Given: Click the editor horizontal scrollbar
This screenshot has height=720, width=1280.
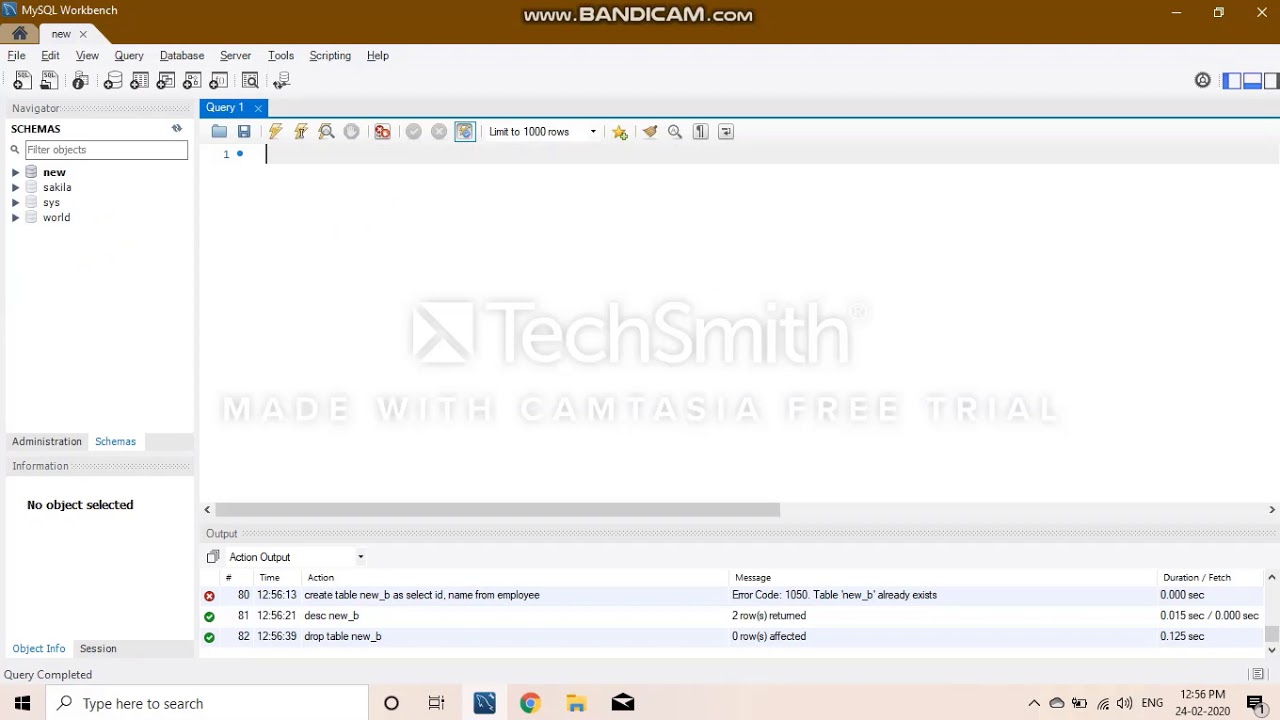Looking at the screenshot, I should (x=497, y=510).
